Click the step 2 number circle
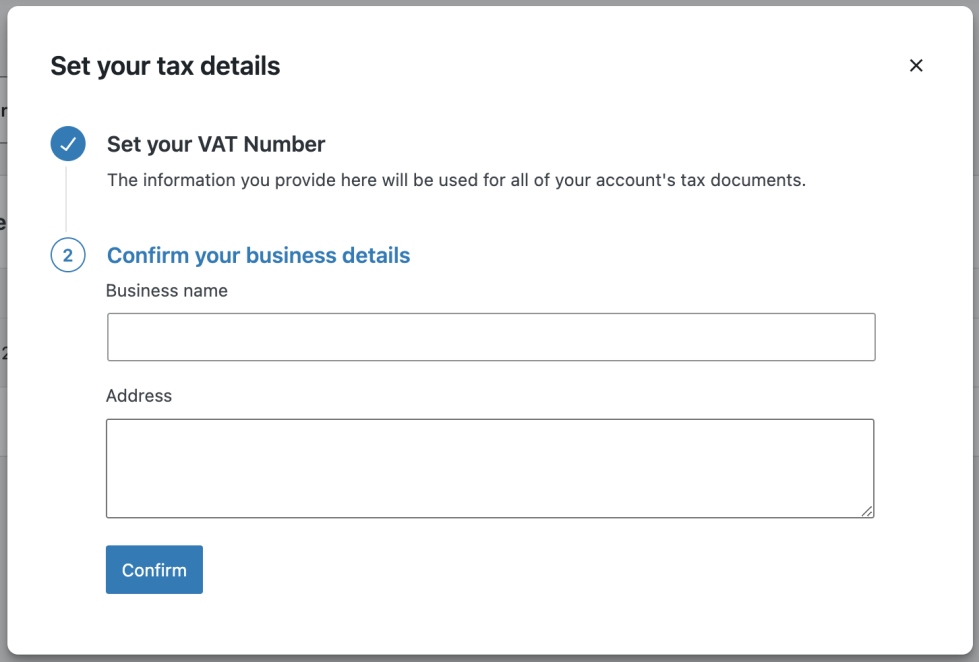The image size is (979, 662). (68, 256)
